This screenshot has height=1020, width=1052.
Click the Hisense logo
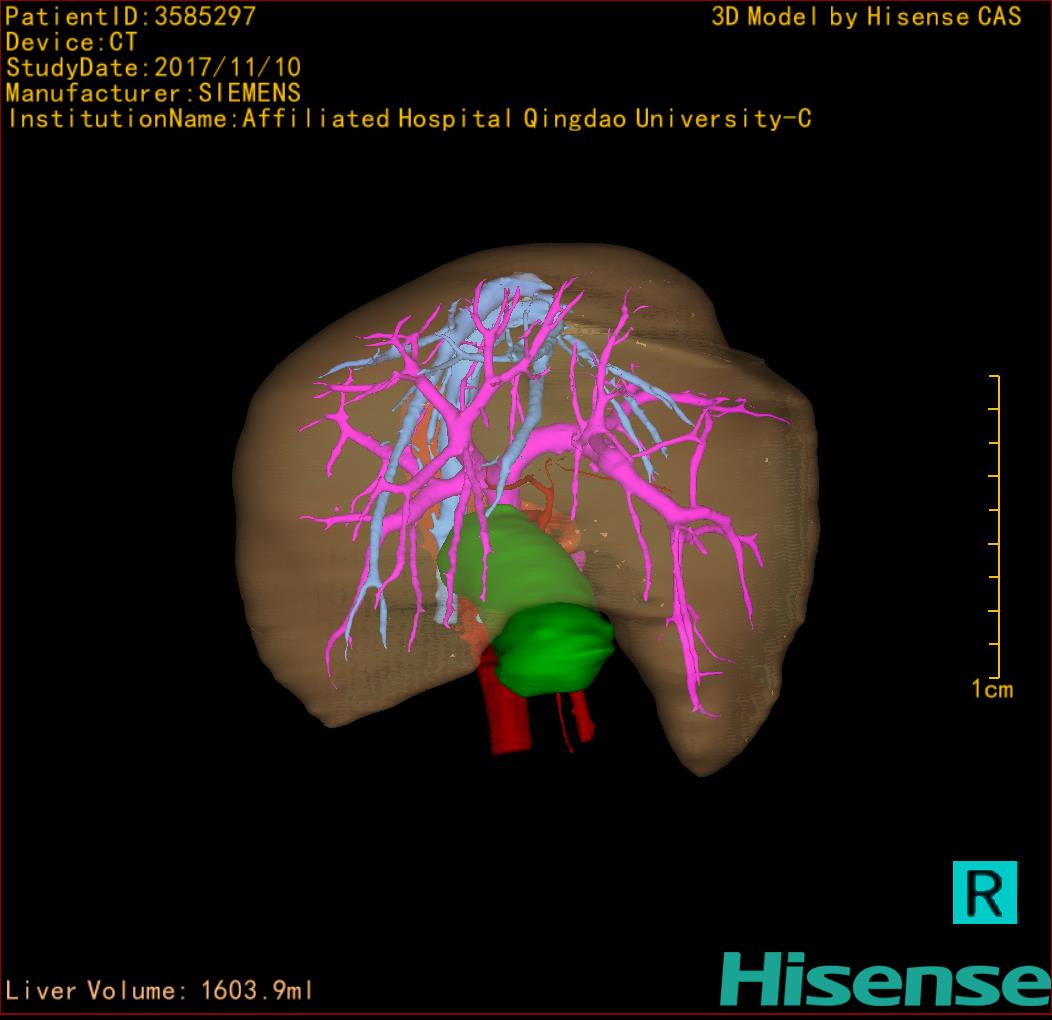(885, 979)
